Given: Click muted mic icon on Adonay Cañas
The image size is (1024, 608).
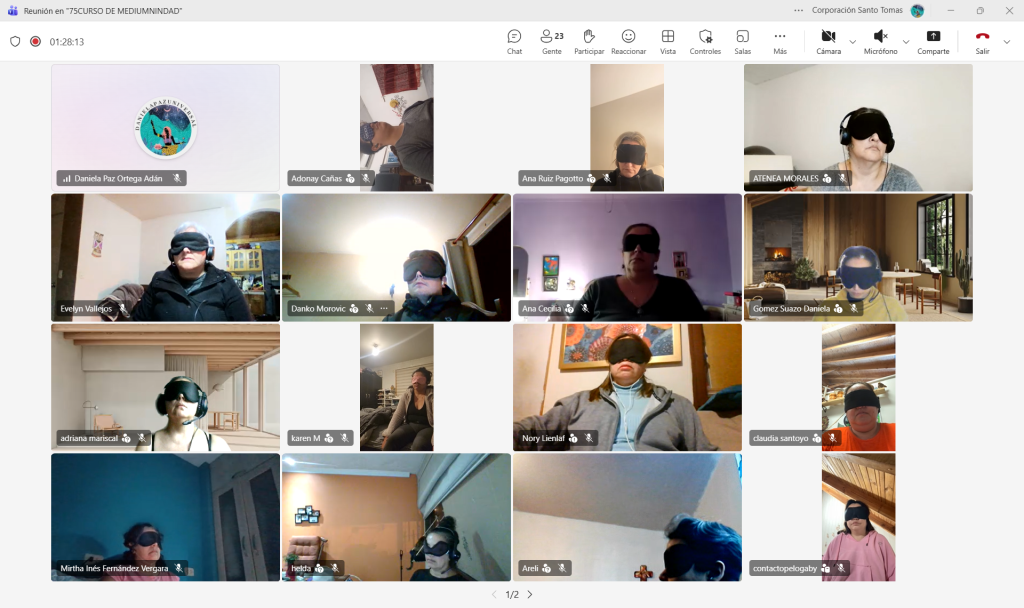Looking at the screenshot, I should coord(366,178).
